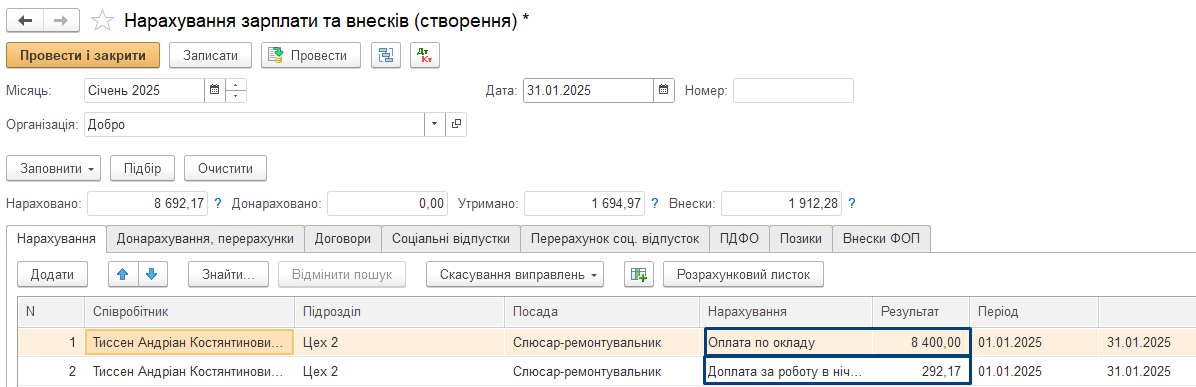Open Організація dropdown list
Image resolution: width=1196 pixels, height=387 pixels.
pyautogui.click(x=434, y=124)
